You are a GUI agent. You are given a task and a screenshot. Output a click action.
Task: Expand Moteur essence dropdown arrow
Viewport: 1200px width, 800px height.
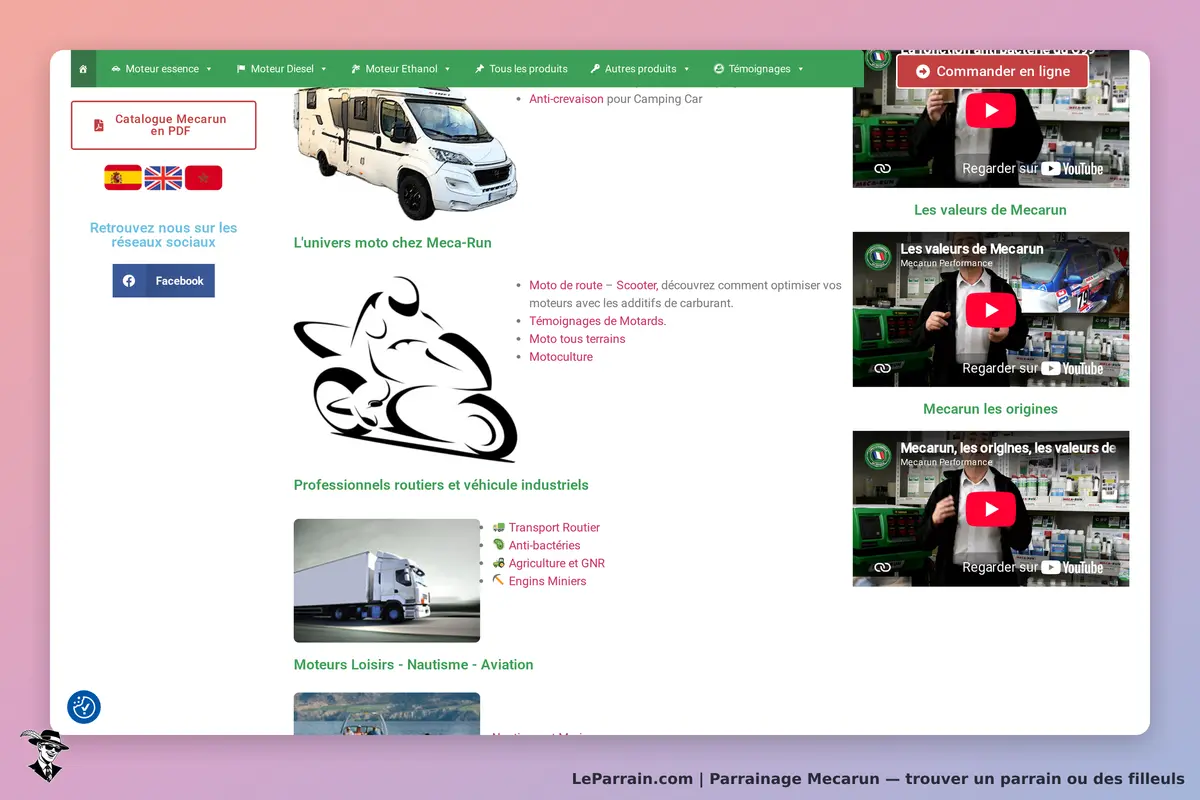209,69
